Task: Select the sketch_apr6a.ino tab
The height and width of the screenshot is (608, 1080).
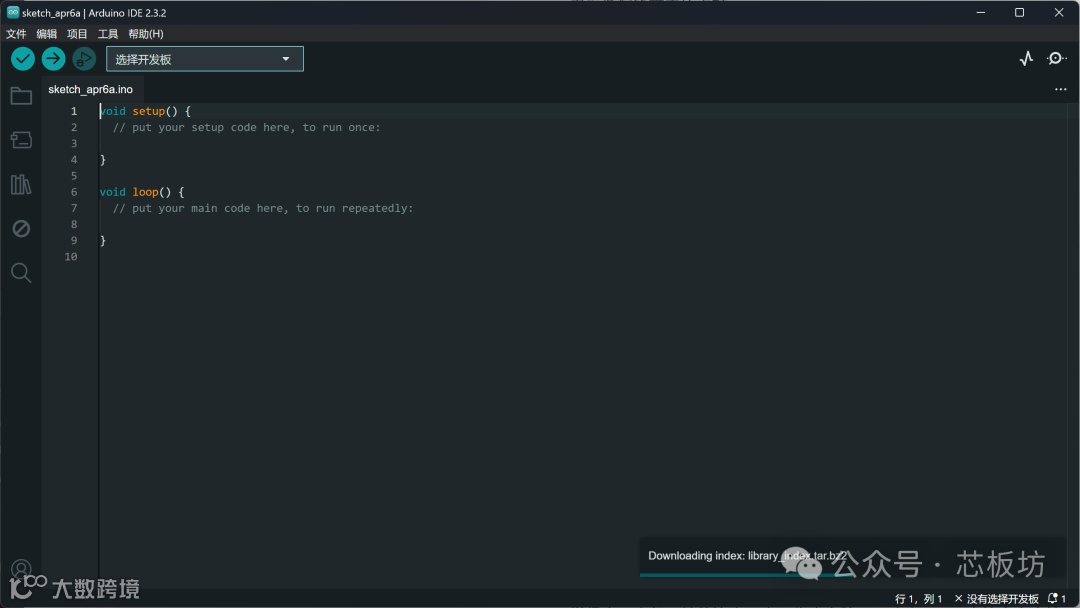Action: [x=90, y=90]
